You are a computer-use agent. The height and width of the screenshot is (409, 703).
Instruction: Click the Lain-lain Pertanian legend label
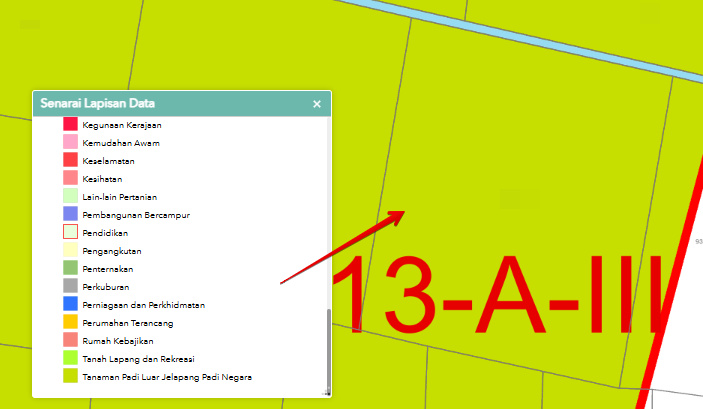[x=119, y=197]
